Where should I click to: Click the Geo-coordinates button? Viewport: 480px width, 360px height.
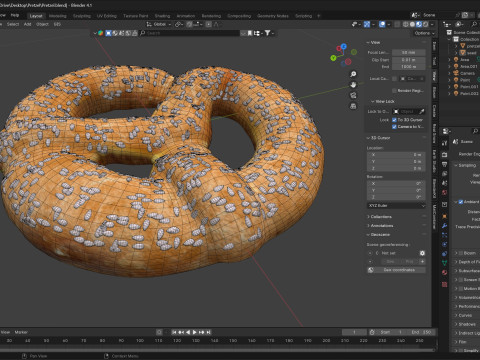coord(396,270)
